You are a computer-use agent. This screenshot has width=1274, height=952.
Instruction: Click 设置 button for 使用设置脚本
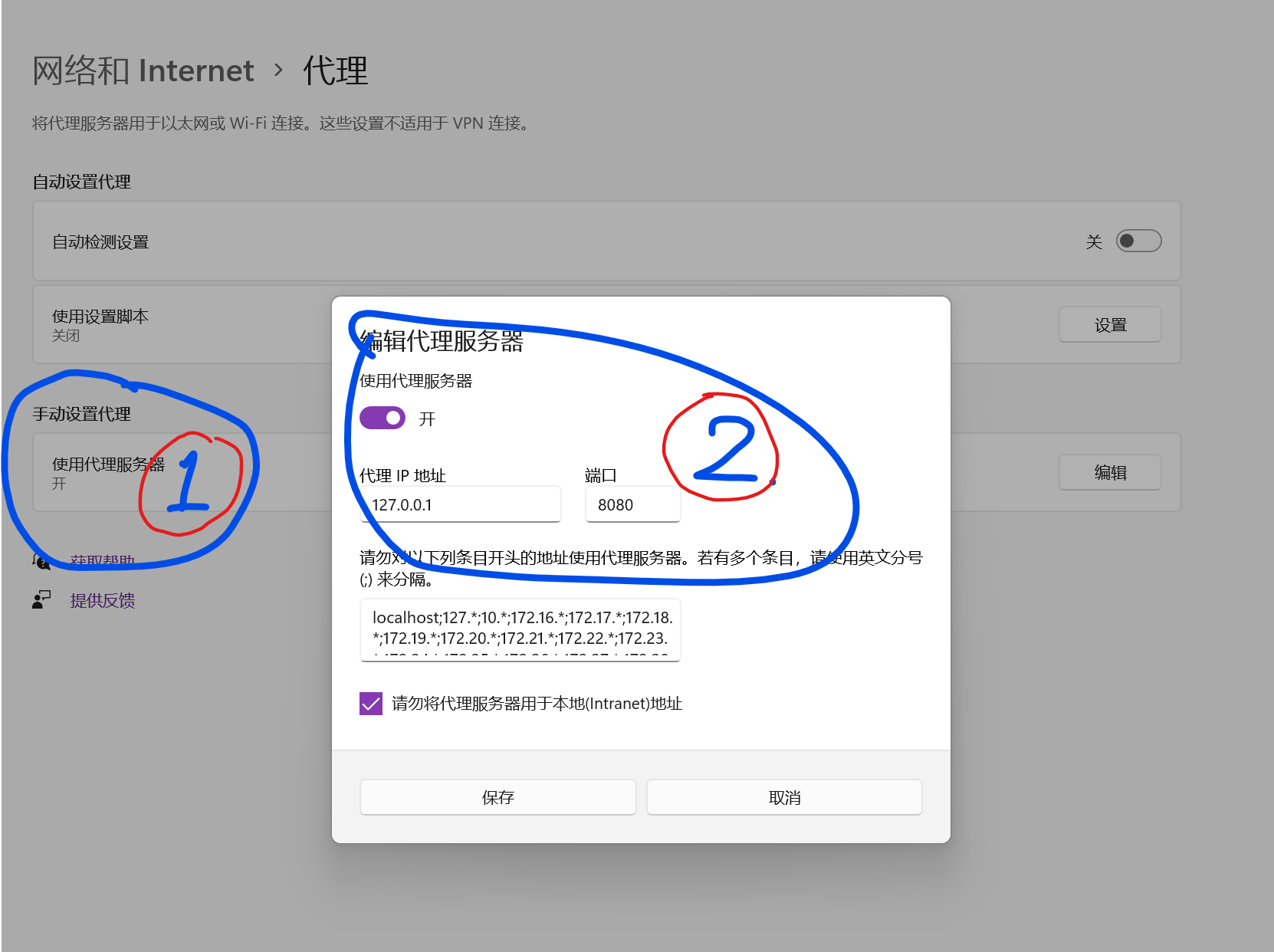1110,325
